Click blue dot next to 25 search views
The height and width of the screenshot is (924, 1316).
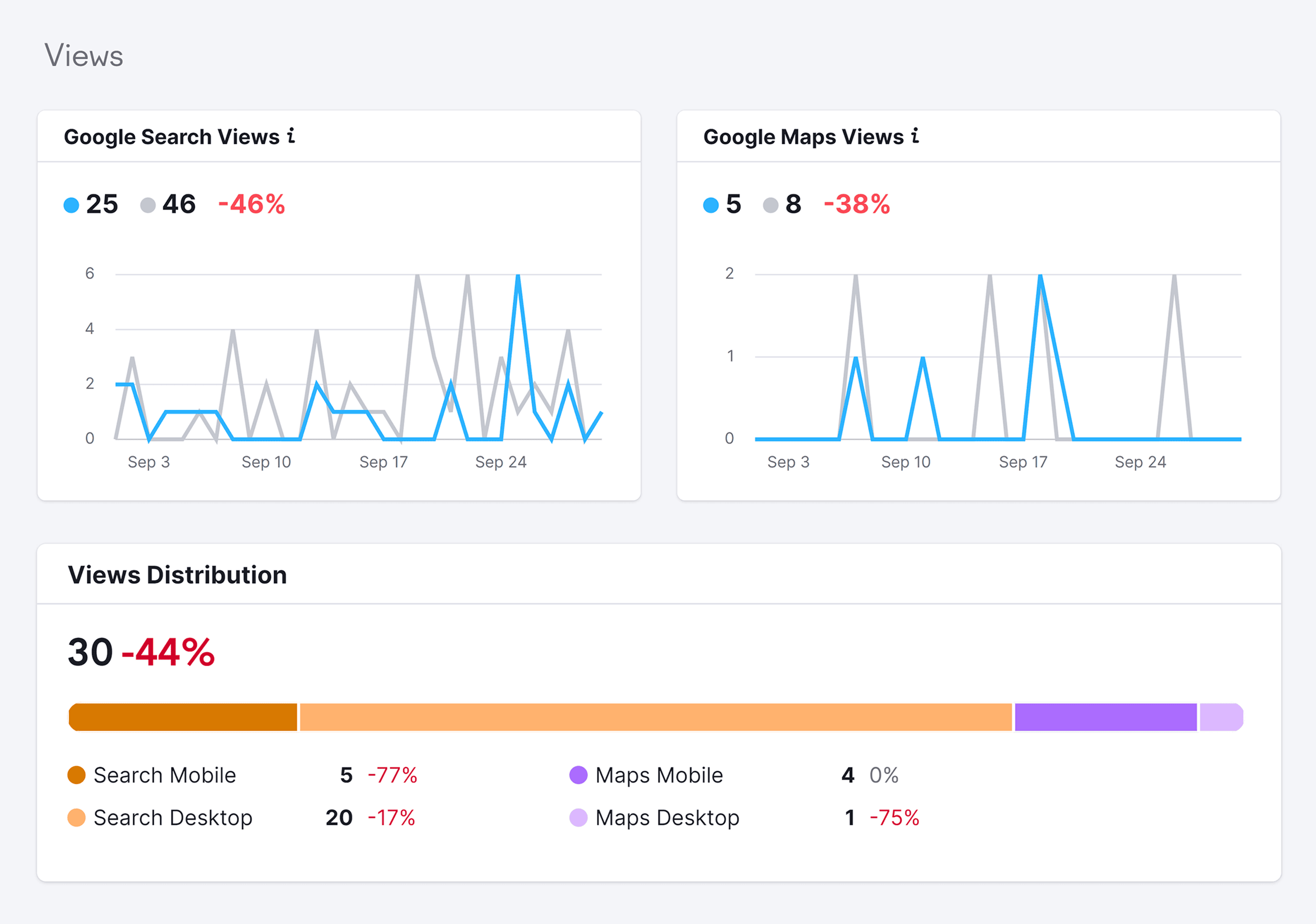[x=71, y=205]
